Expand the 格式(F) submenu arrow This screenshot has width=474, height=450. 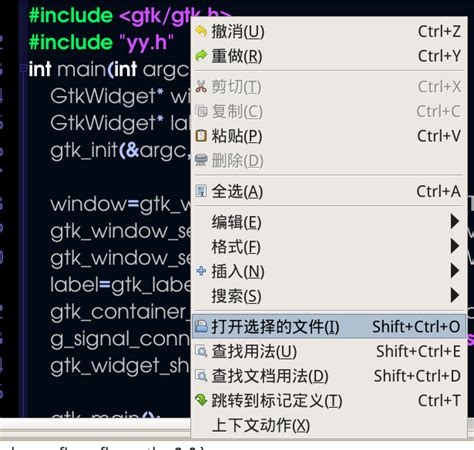pos(455,246)
